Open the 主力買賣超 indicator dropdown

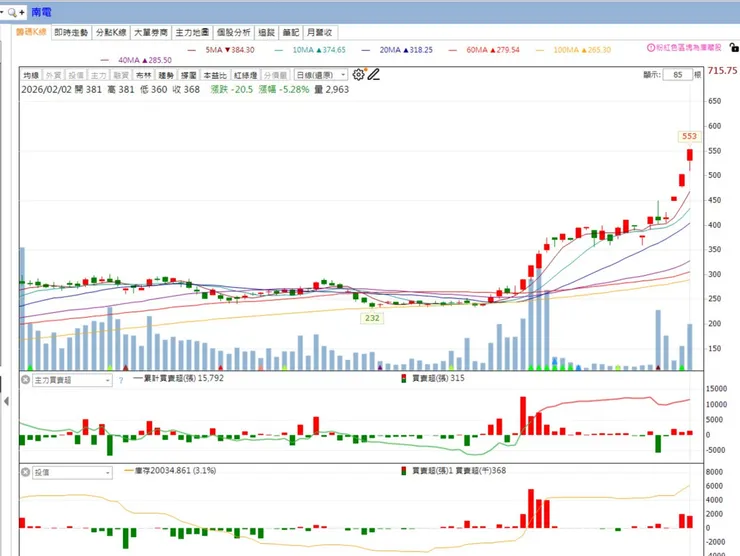point(72,380)
